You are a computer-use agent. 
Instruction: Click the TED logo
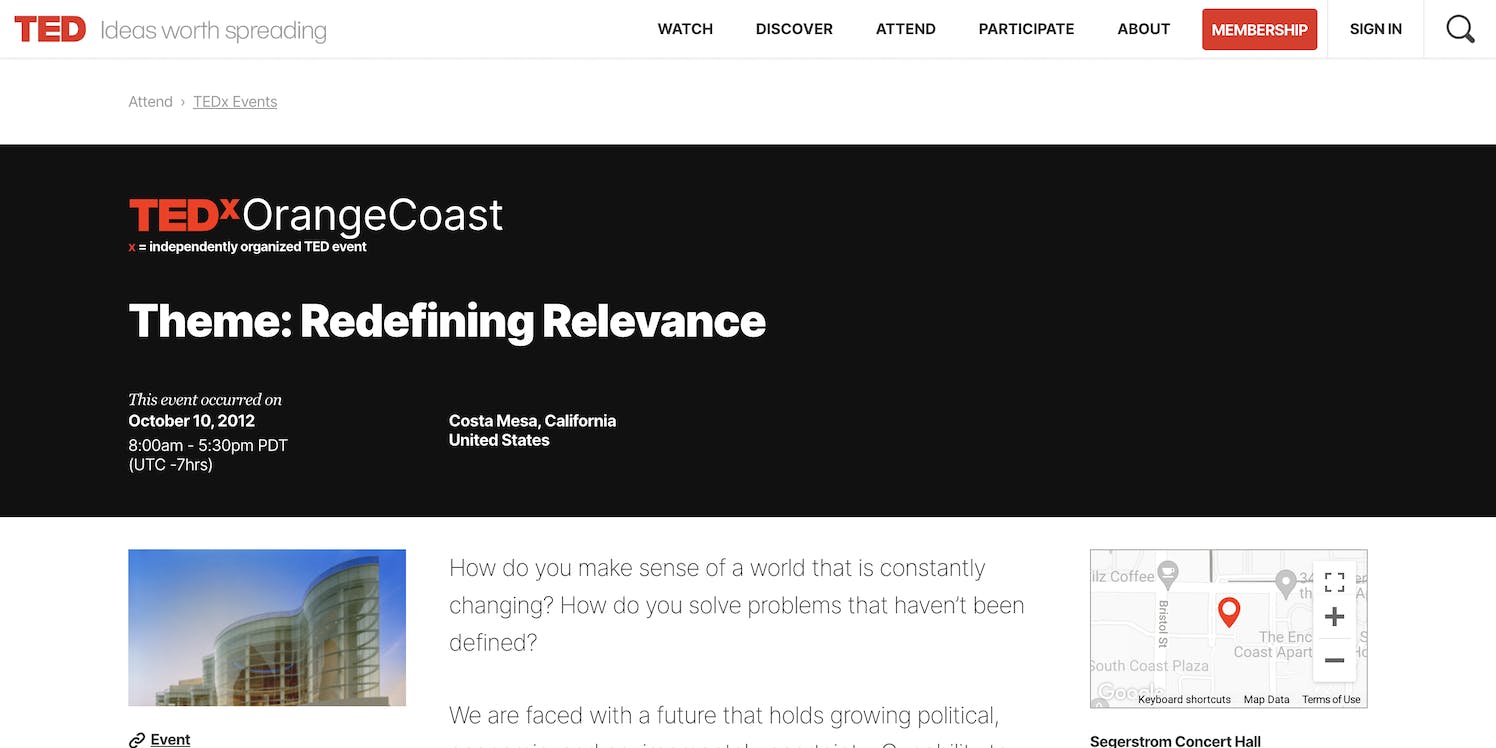(x=50, y=29)
